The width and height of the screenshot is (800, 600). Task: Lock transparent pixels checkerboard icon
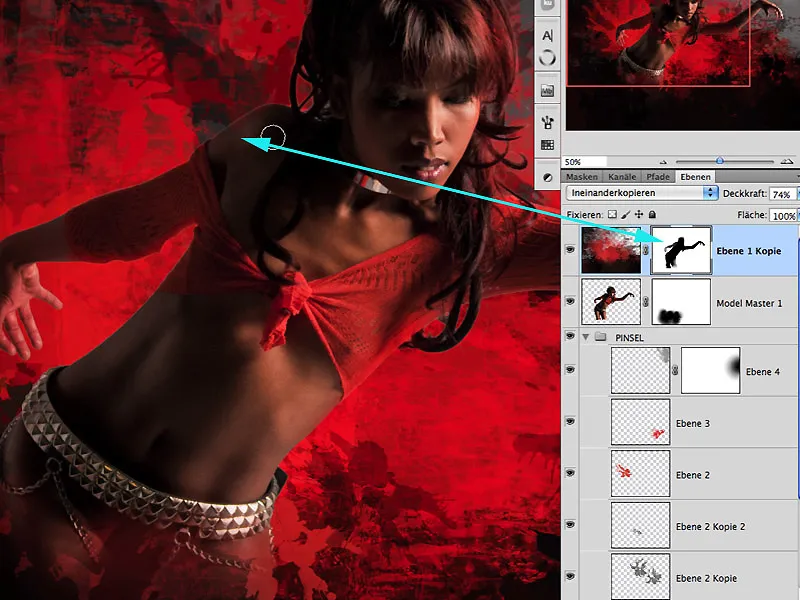pos(612,215)
